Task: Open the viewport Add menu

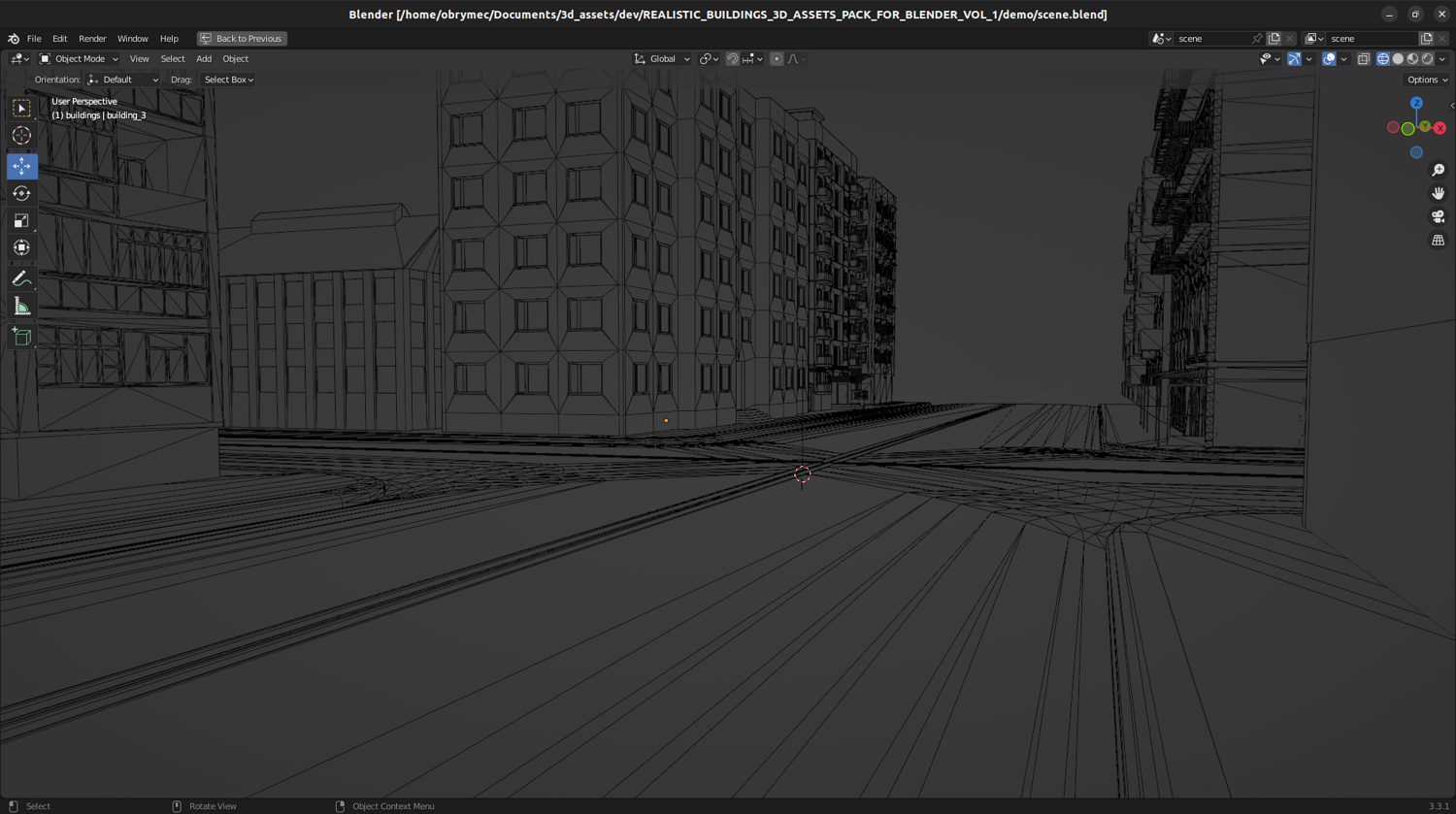Action: (204, 59)
